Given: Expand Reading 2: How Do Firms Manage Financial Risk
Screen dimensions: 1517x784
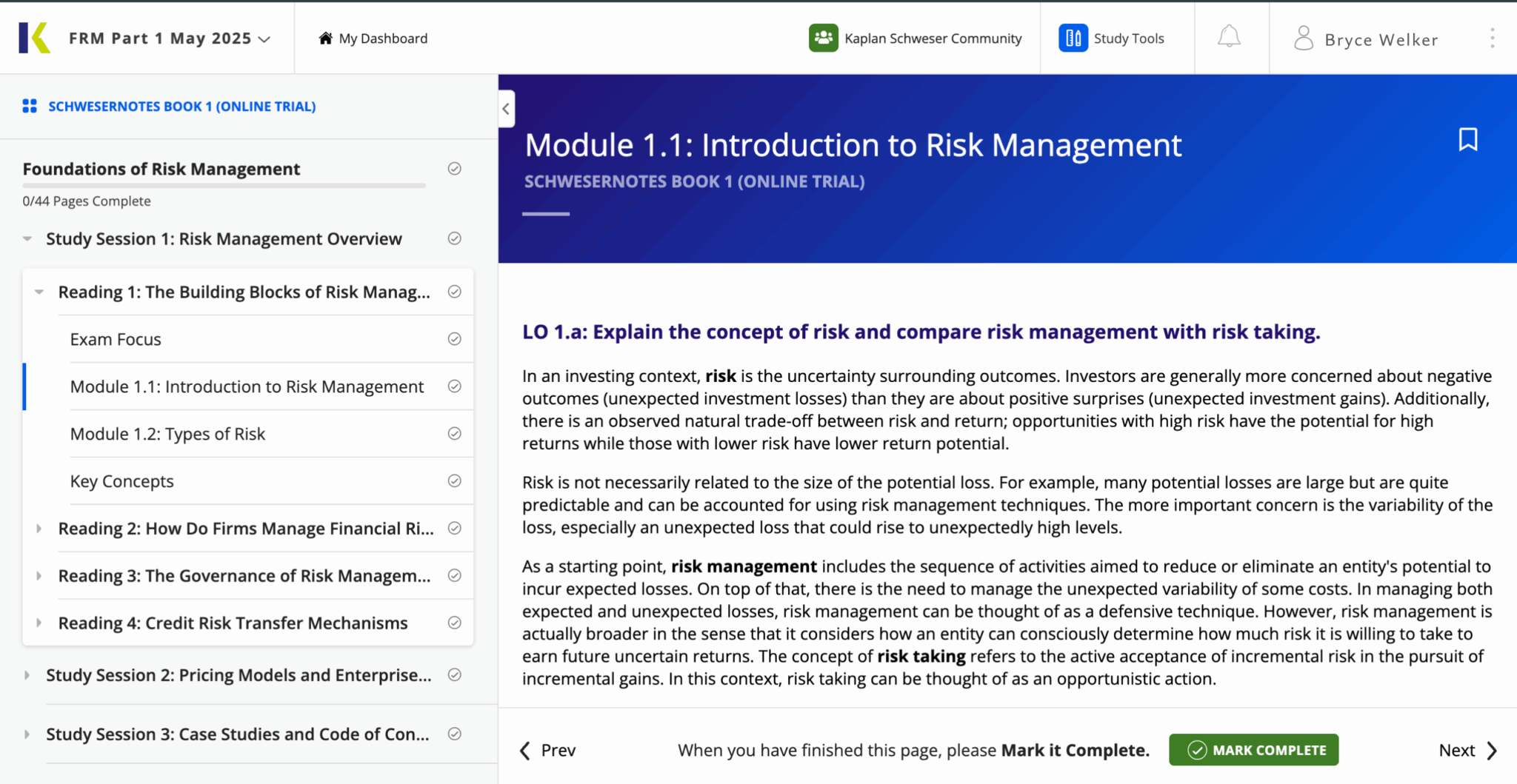Looking at the screenshot, I should (x=39, y=529).
